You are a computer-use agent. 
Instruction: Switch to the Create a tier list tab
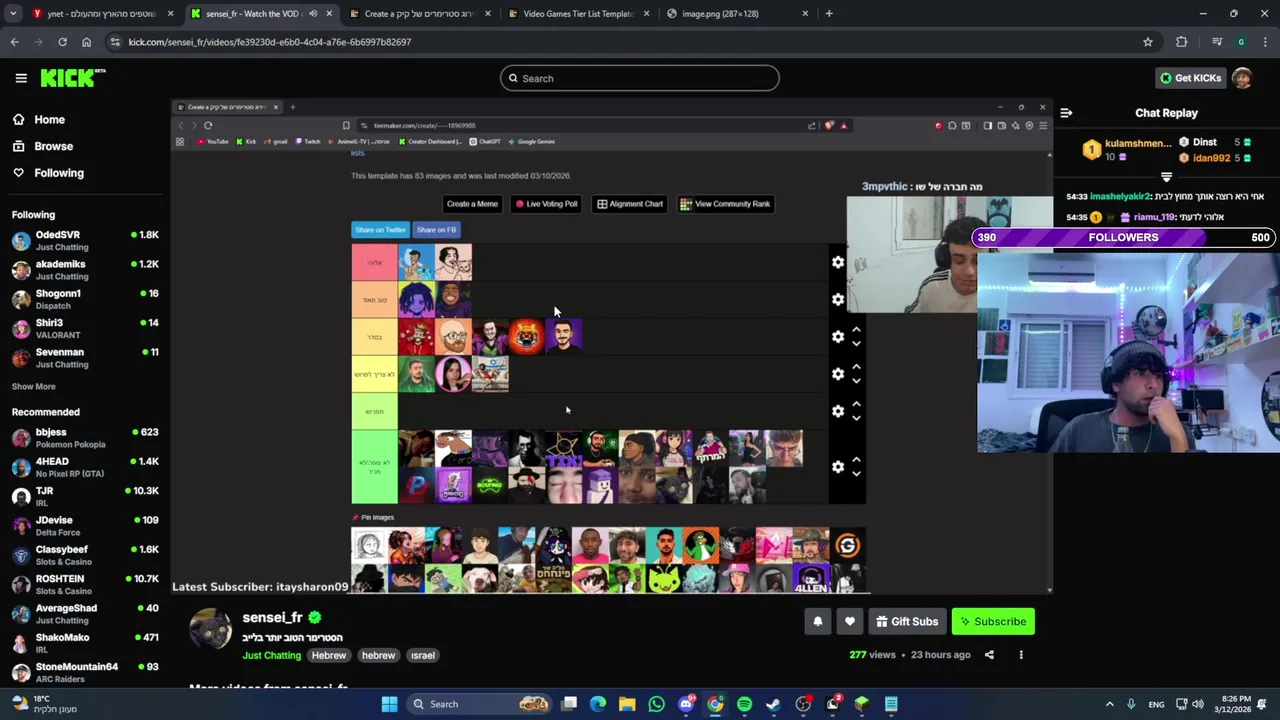tap(418, 14)
